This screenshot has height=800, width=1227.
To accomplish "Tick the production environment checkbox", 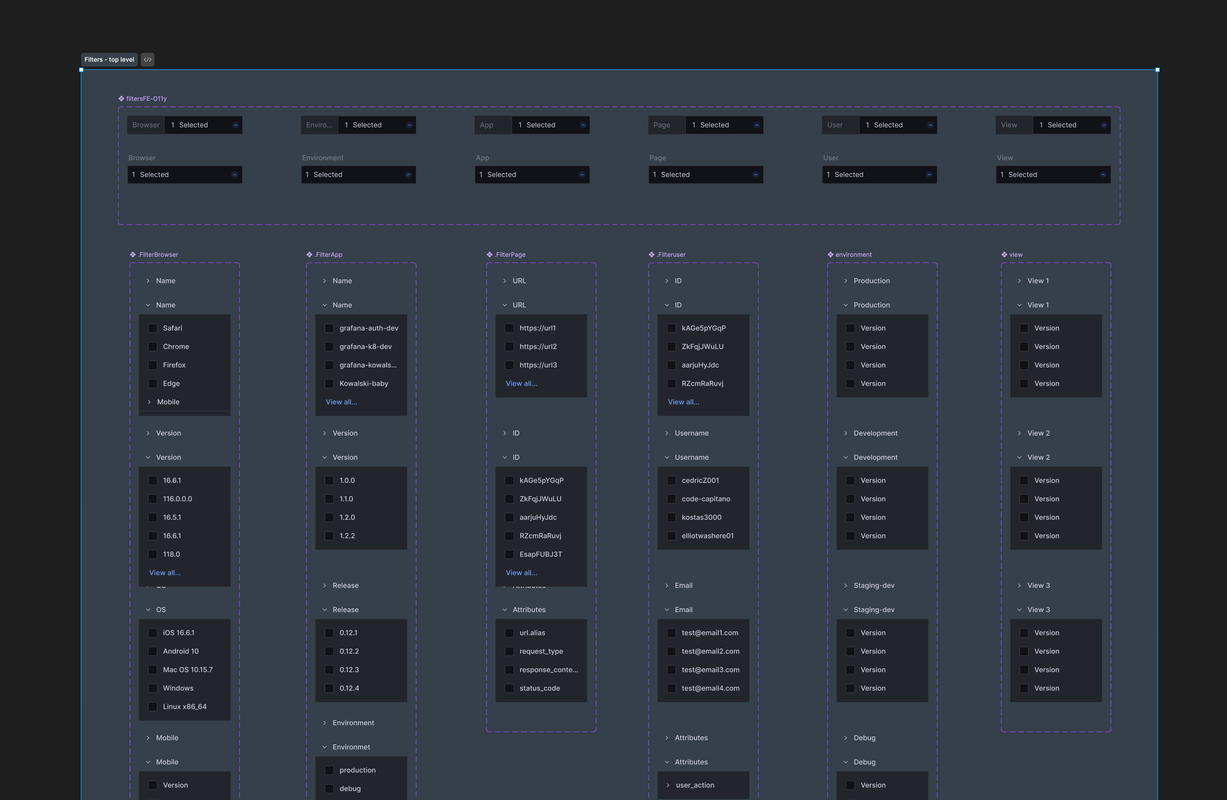I will click(x=329, y=770).
